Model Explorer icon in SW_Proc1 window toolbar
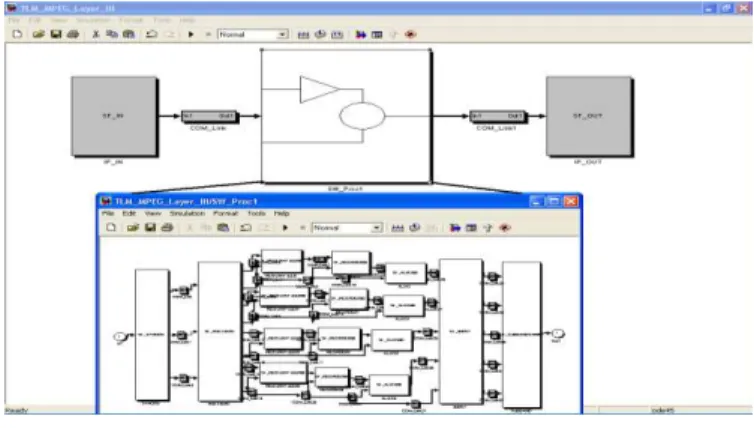 click(x=471, y=228)
